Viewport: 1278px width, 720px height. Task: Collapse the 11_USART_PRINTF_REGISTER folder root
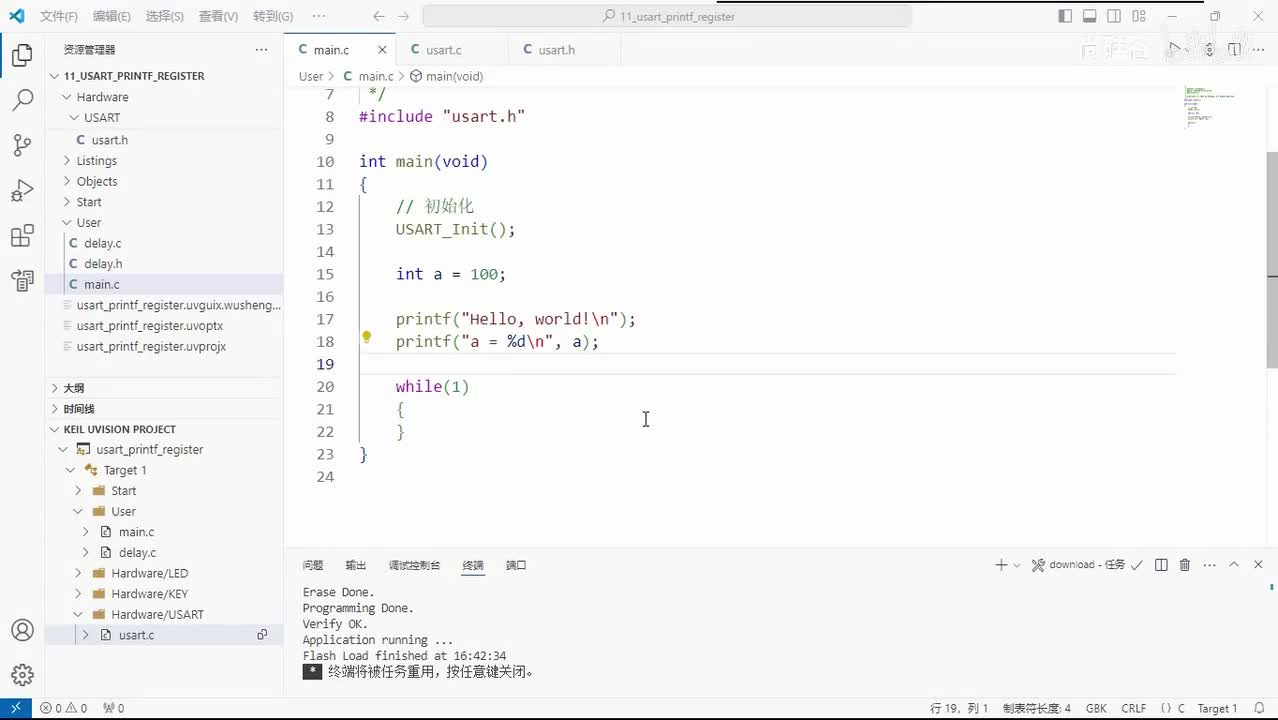click(x=56, y=76)
